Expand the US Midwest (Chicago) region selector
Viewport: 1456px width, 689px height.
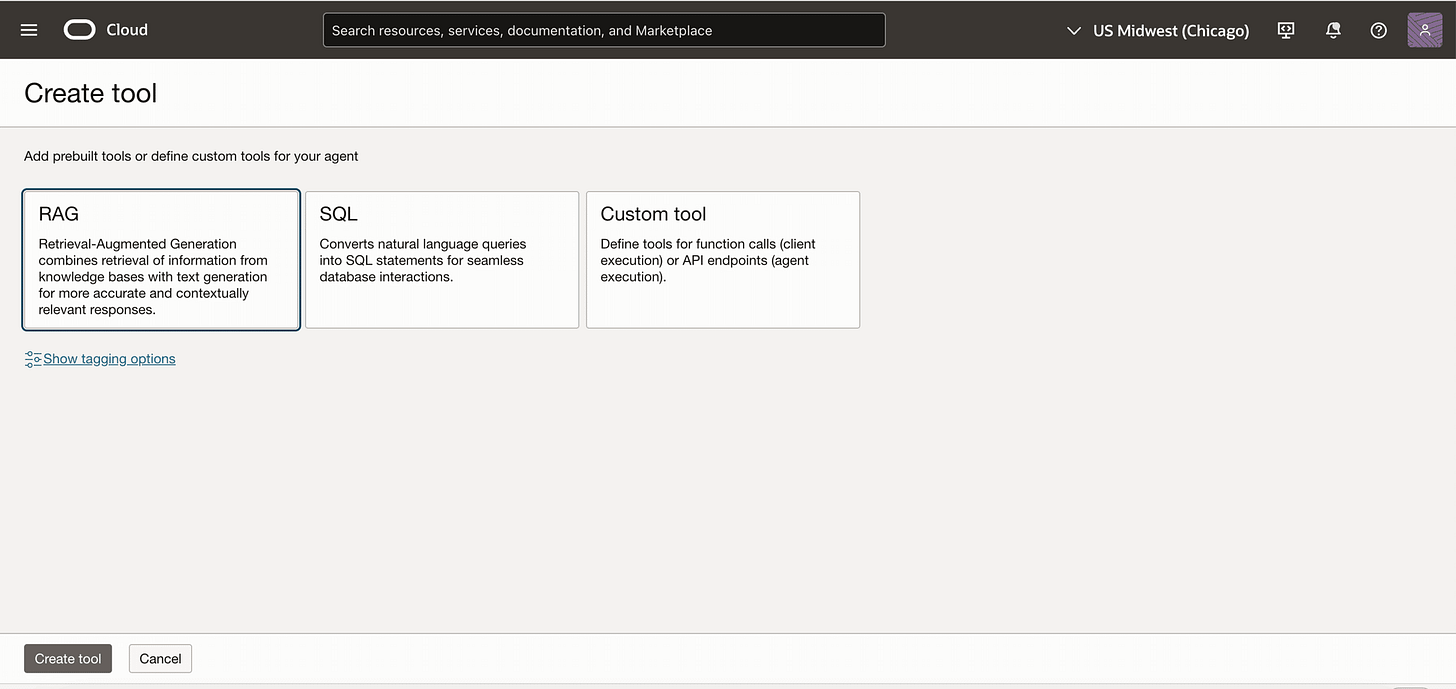1158,30
